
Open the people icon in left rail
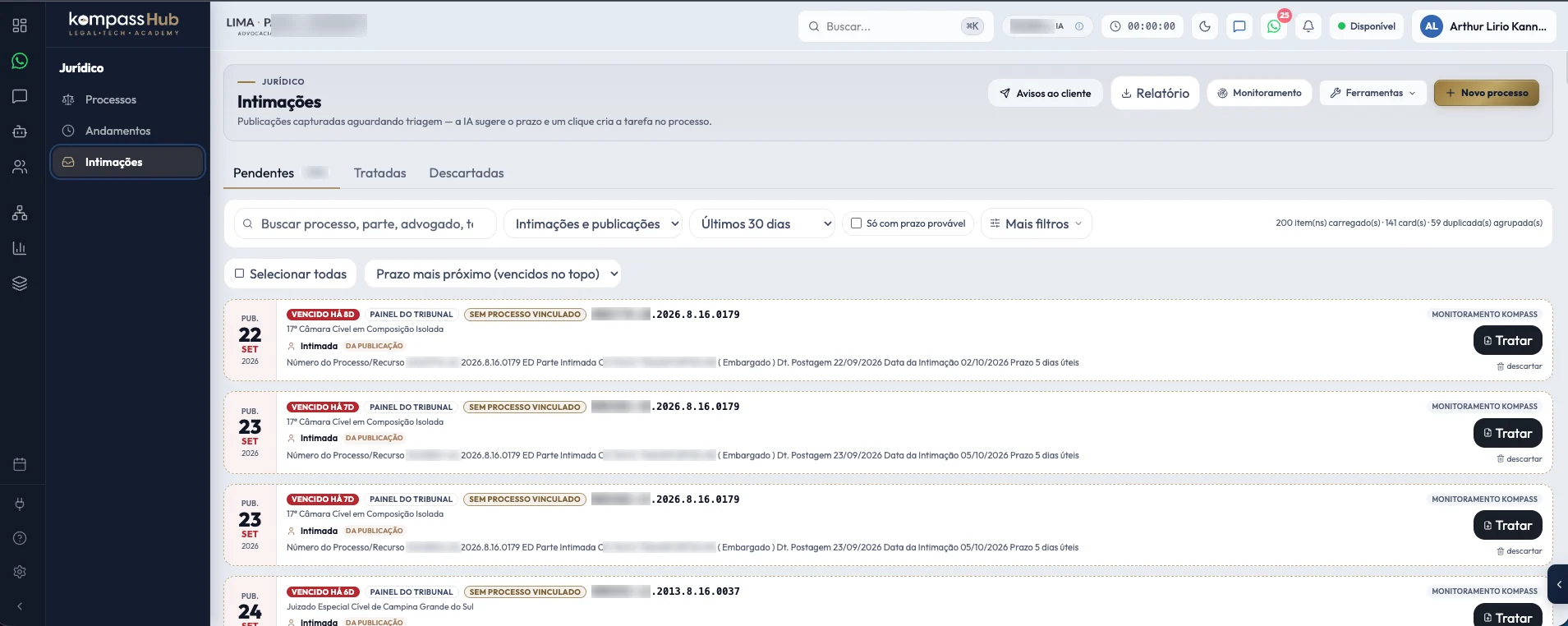(20, 167)
